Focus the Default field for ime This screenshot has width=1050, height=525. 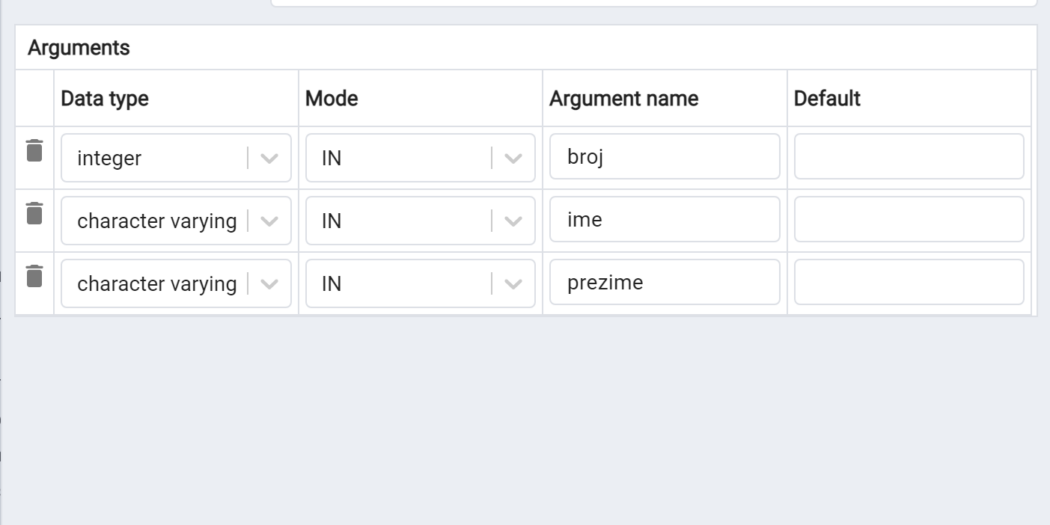pyautogui.click(x=909, y=220)
